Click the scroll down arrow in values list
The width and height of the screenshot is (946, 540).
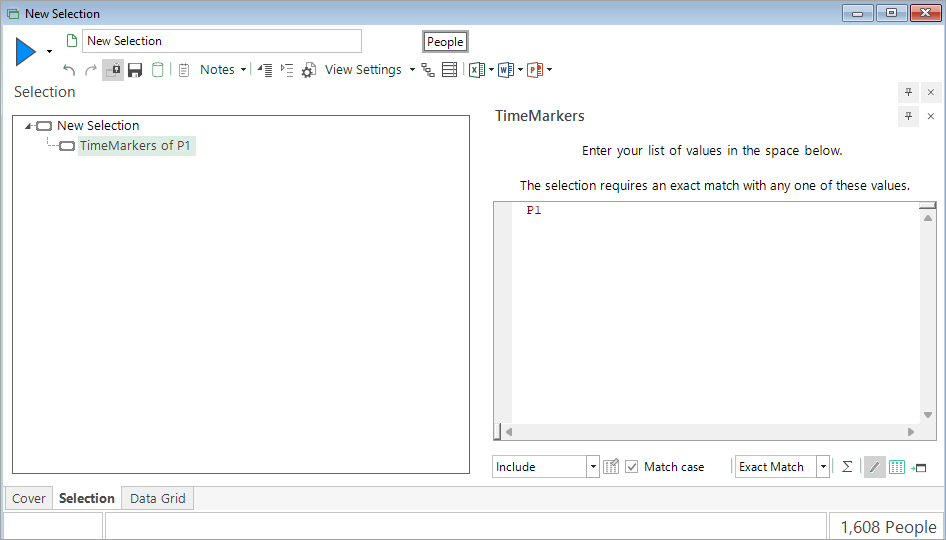click(x=928, y=415)
